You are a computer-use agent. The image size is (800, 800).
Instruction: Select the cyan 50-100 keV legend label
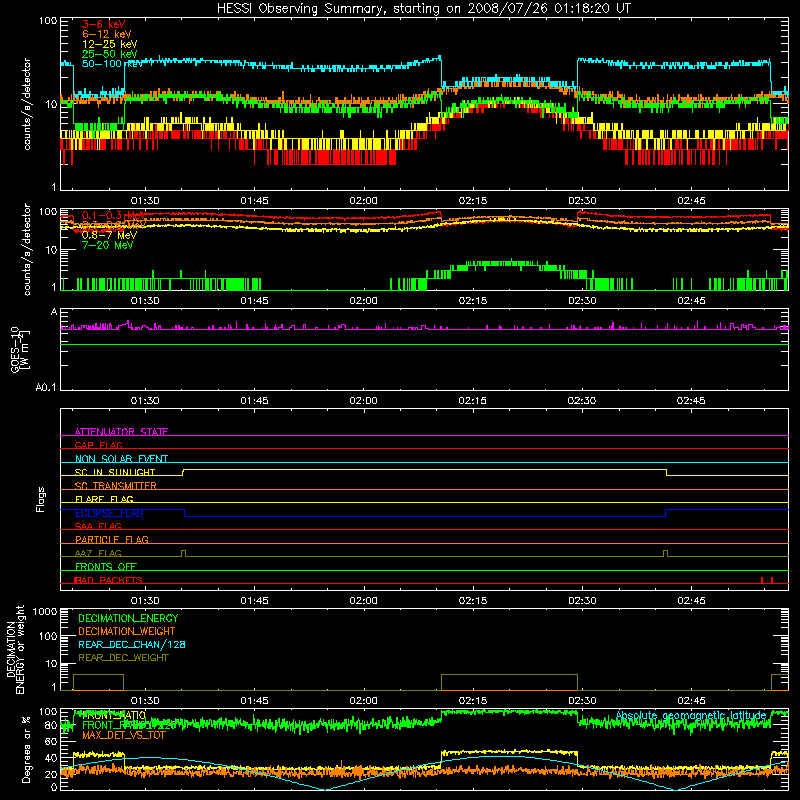[x=113, y=64]
